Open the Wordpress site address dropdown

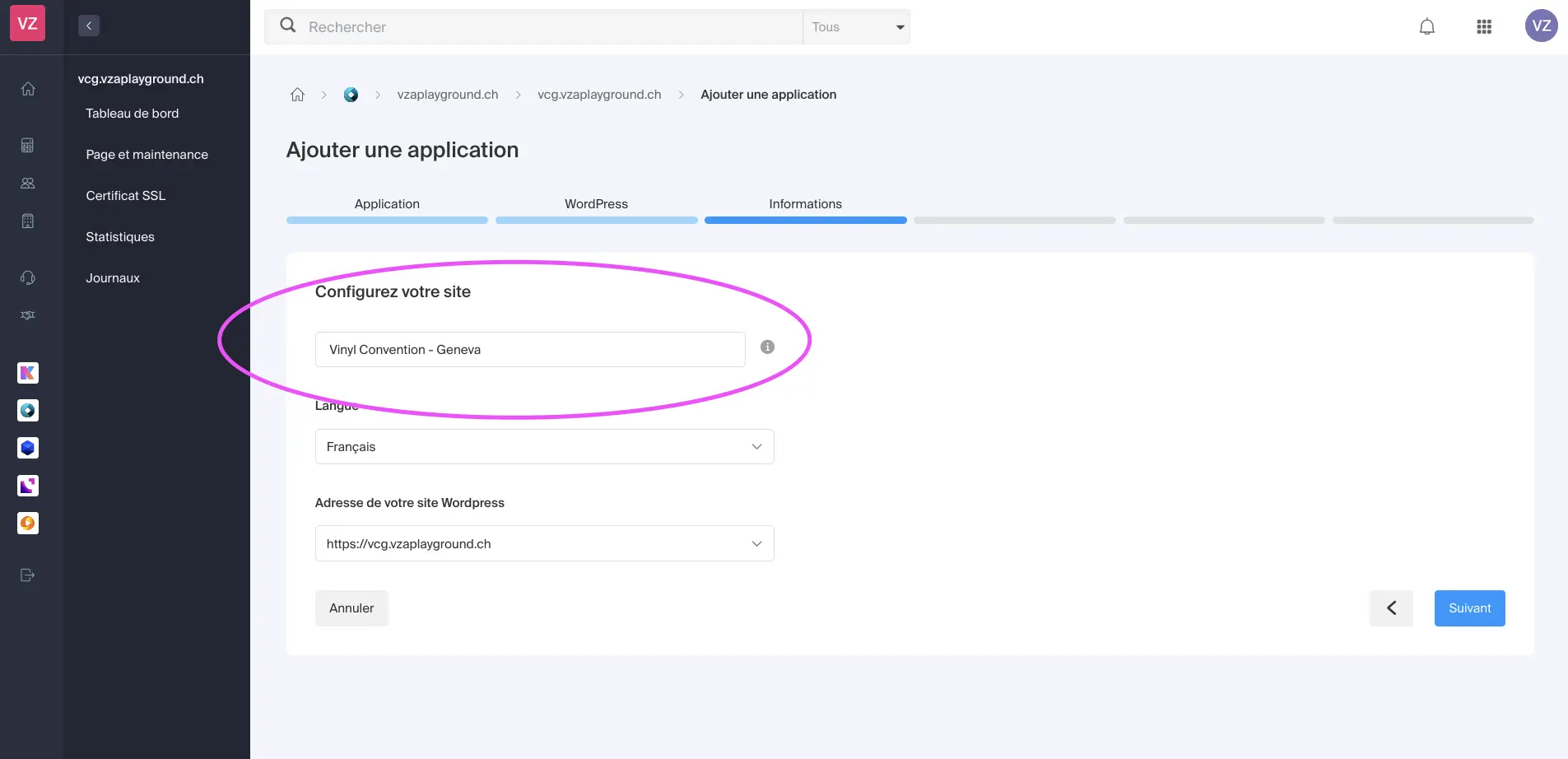point(544,544)
